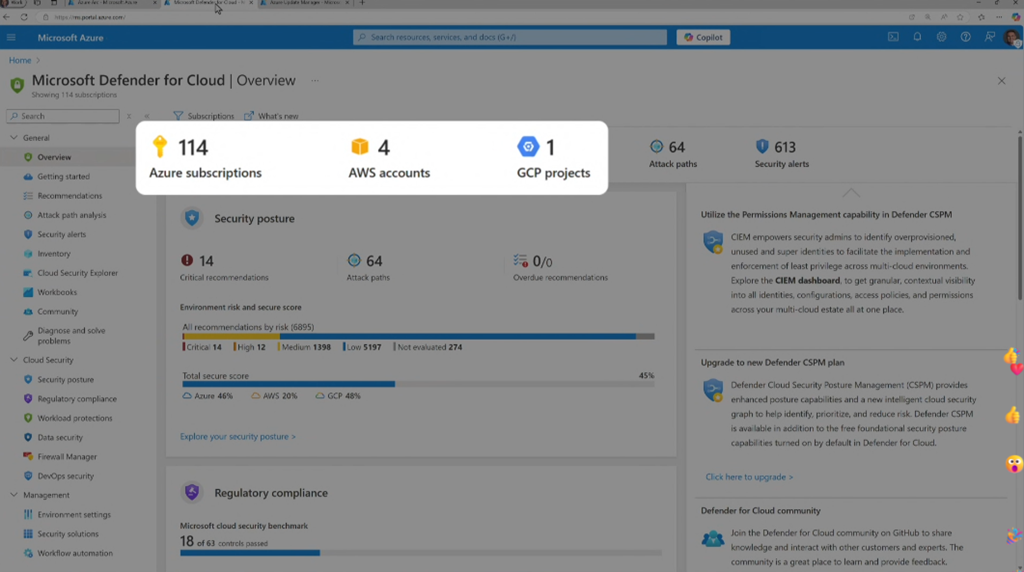Click the Workload protections icon
Screen dimensions: 1024x572
pos(27,418)
